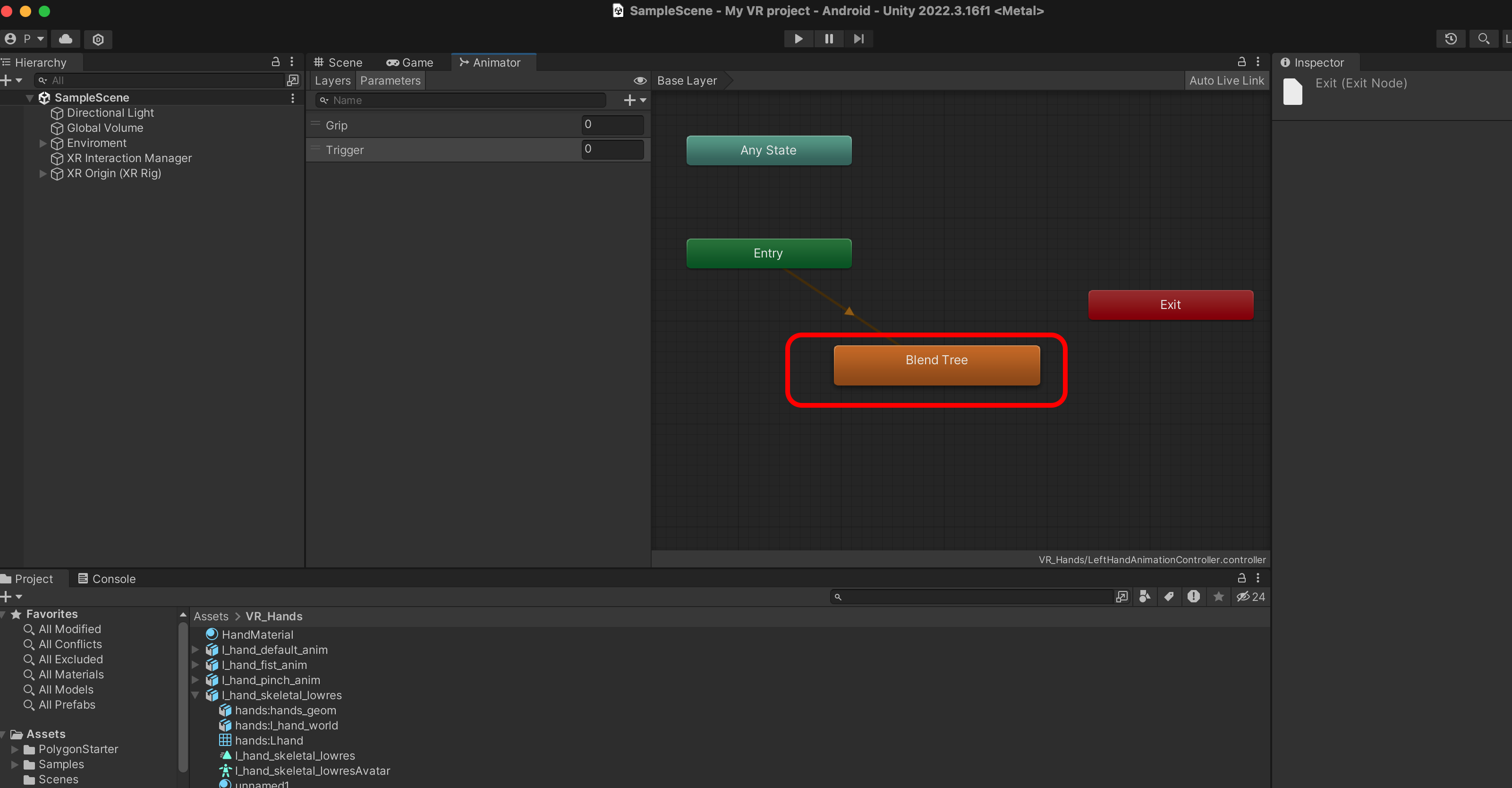The height and width of the screenshot is (788, 1512).
Task: Toggle parameters panel eye visibility icon
Action: tap(640, 80)
